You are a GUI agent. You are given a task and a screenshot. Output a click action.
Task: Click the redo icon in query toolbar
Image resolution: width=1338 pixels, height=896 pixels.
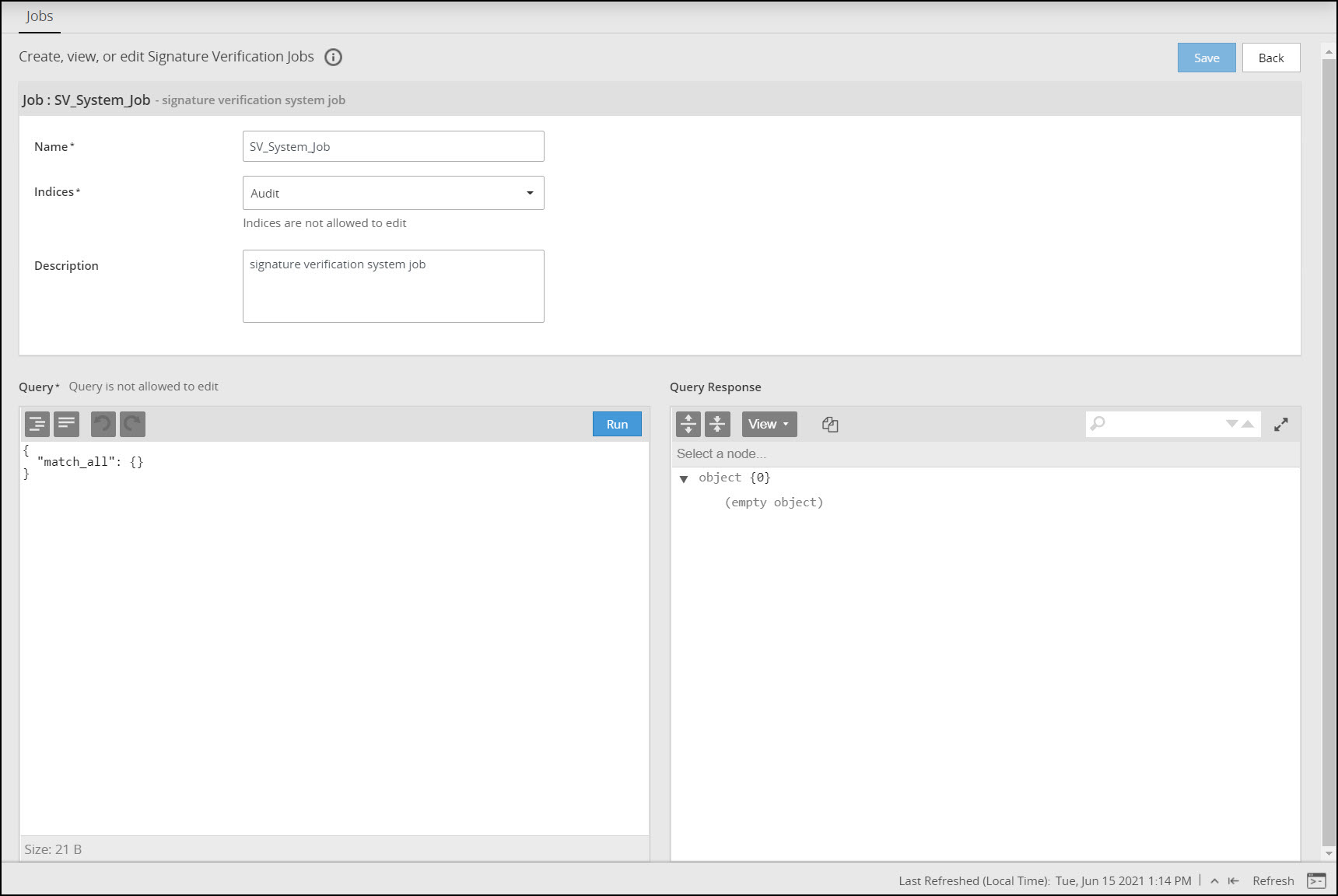(x=133, y=424)
